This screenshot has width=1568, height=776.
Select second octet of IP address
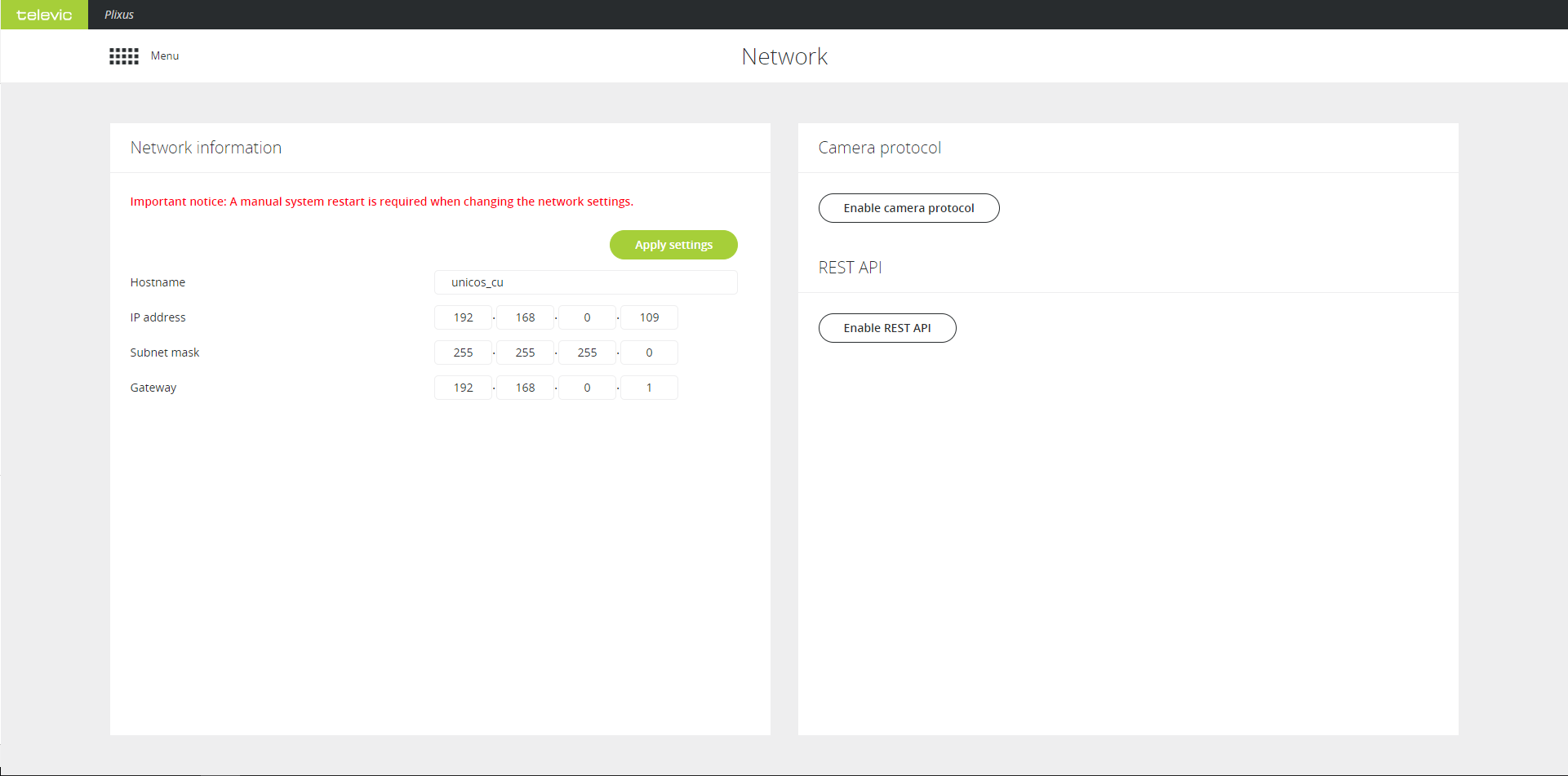click(525, 317)
